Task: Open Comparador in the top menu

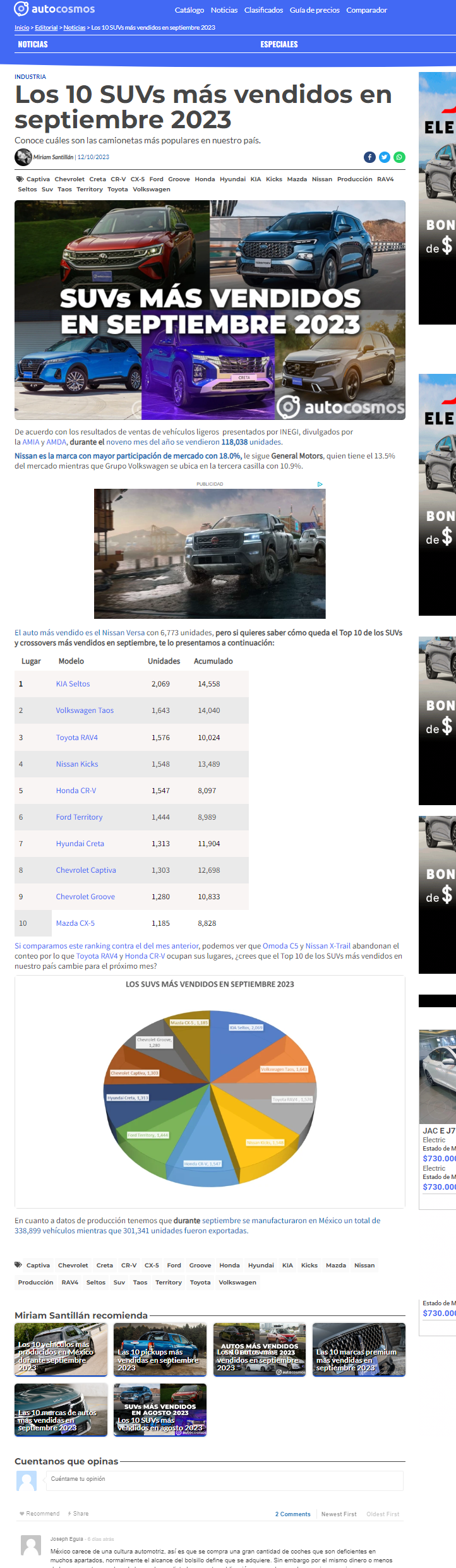Action: [x=367, y=10]
